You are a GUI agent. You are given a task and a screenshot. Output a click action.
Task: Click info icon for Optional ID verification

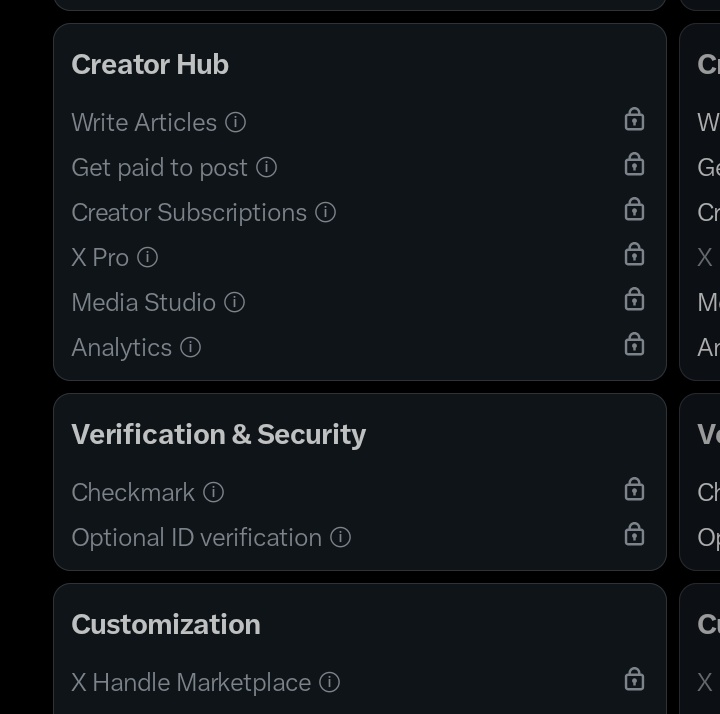[341, 537]
